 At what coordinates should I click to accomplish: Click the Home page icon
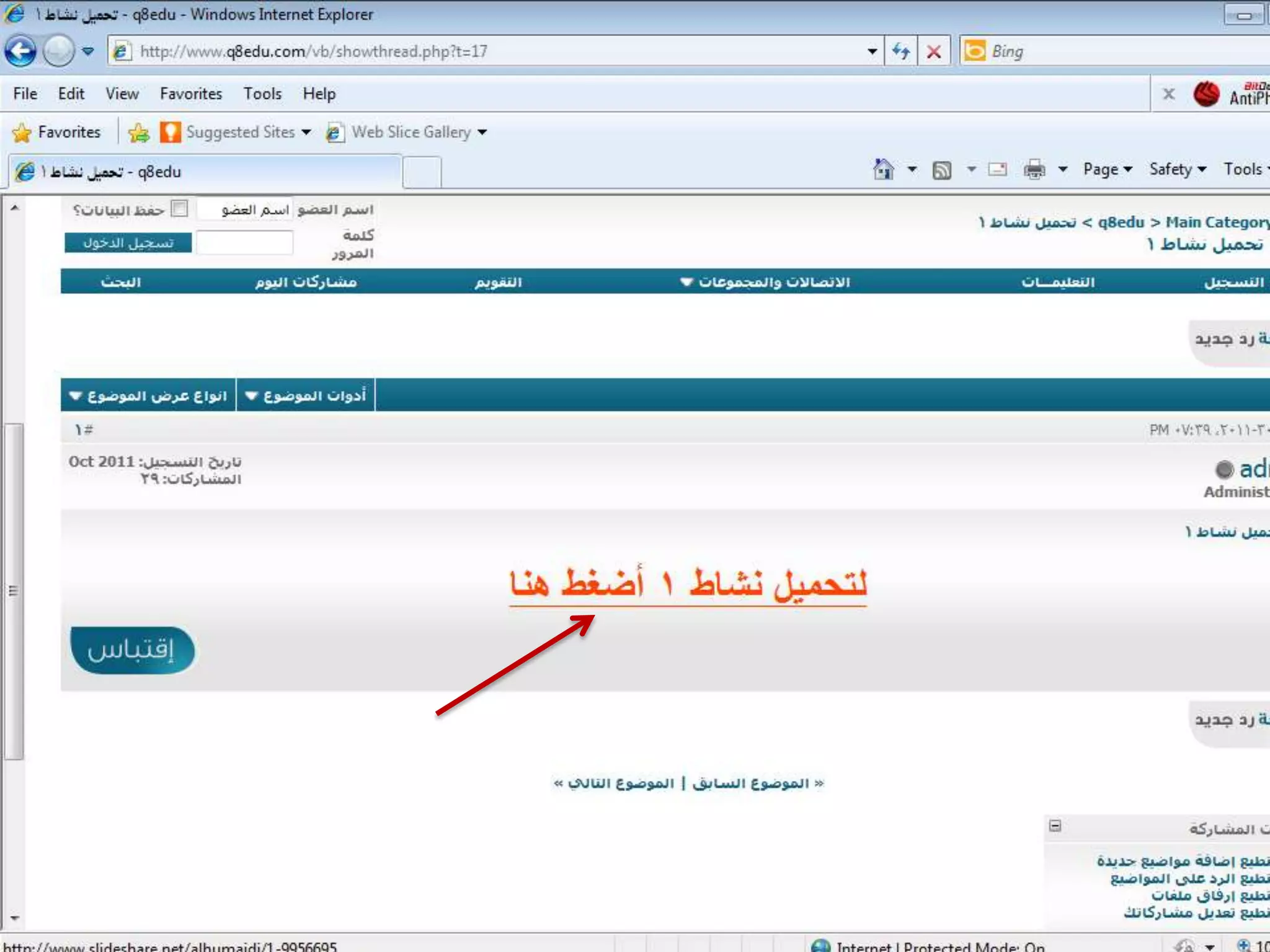(x=883, y=169)
